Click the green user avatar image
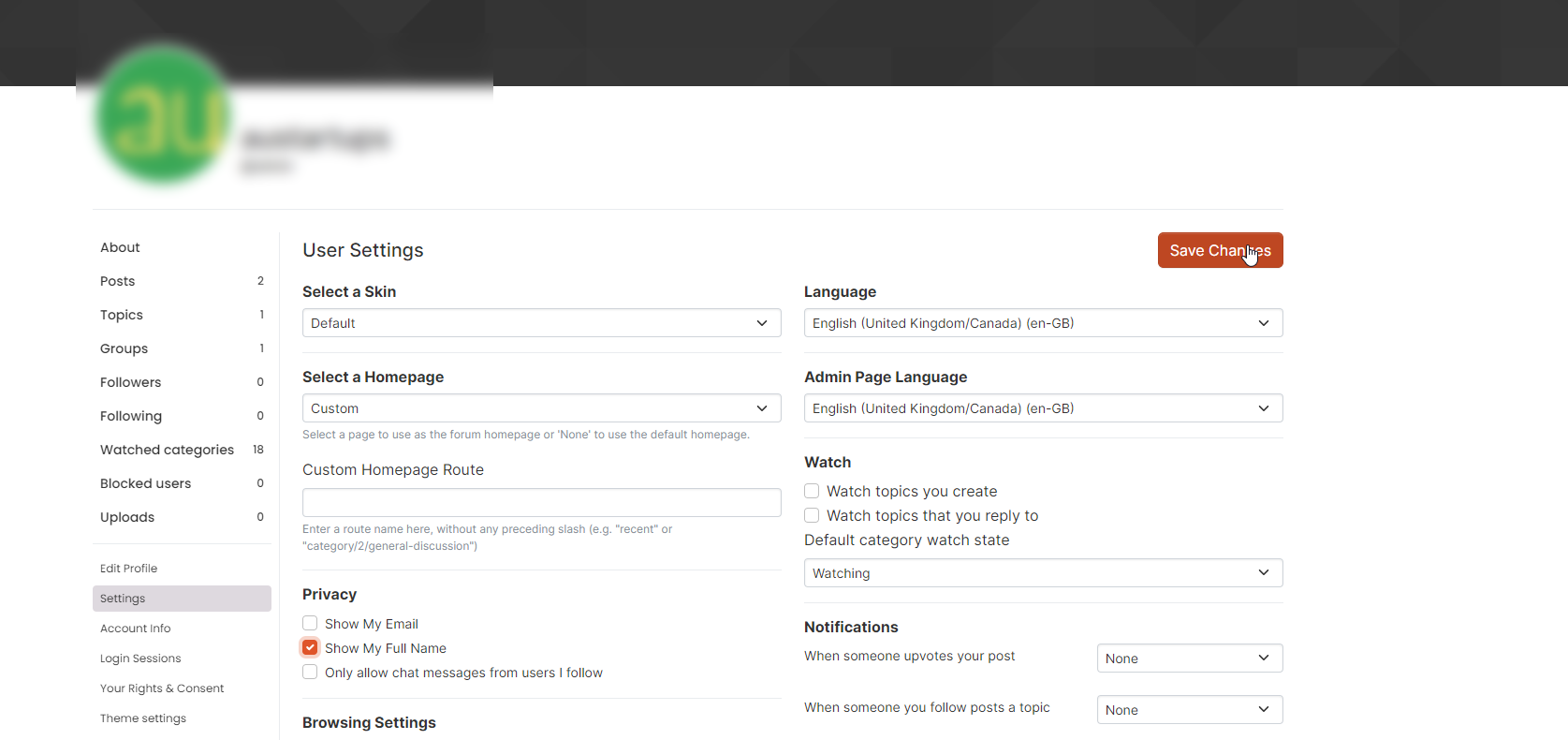 coord(163,114)
